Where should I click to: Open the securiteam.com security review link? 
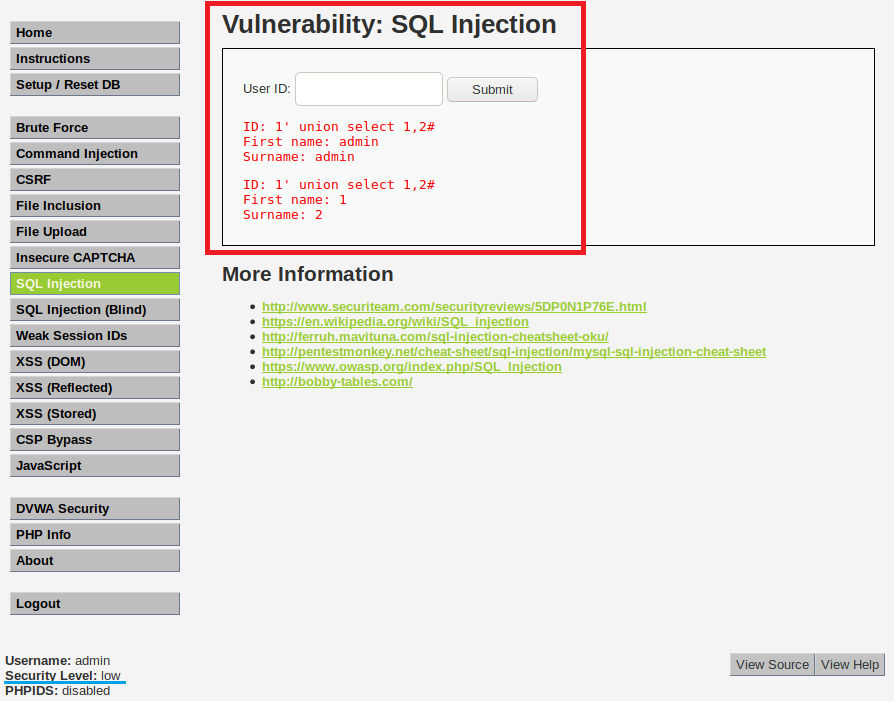coord(454,307)
